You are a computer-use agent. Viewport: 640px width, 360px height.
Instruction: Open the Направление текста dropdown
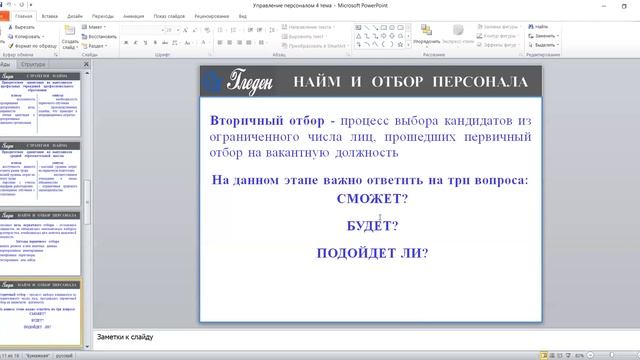308,27
